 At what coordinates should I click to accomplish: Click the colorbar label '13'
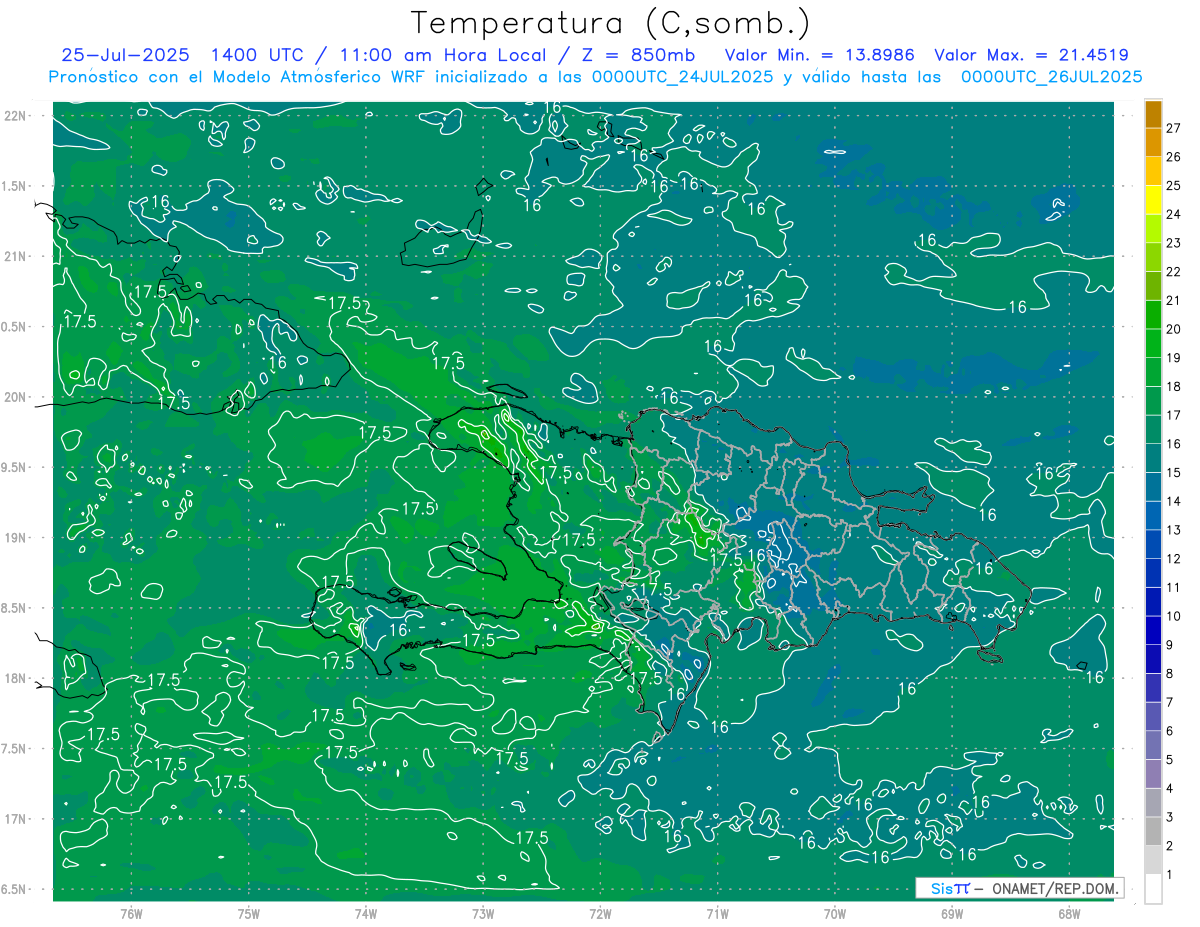point(1174,530)
